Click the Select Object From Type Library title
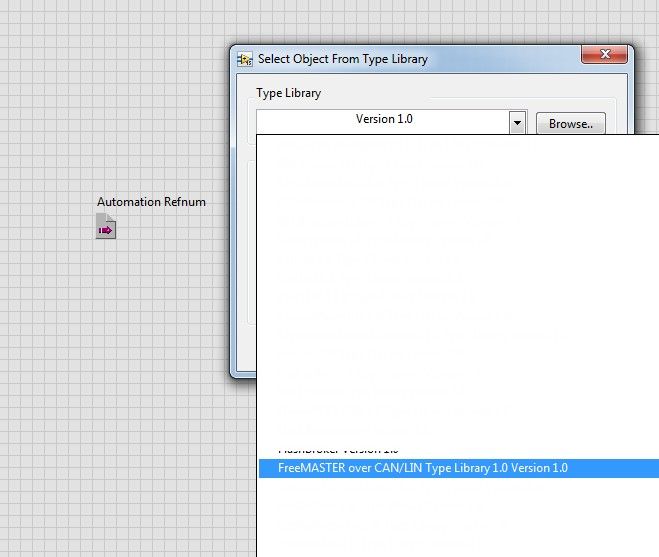Viewport: 659px width, 557px height. coord(343,59)
